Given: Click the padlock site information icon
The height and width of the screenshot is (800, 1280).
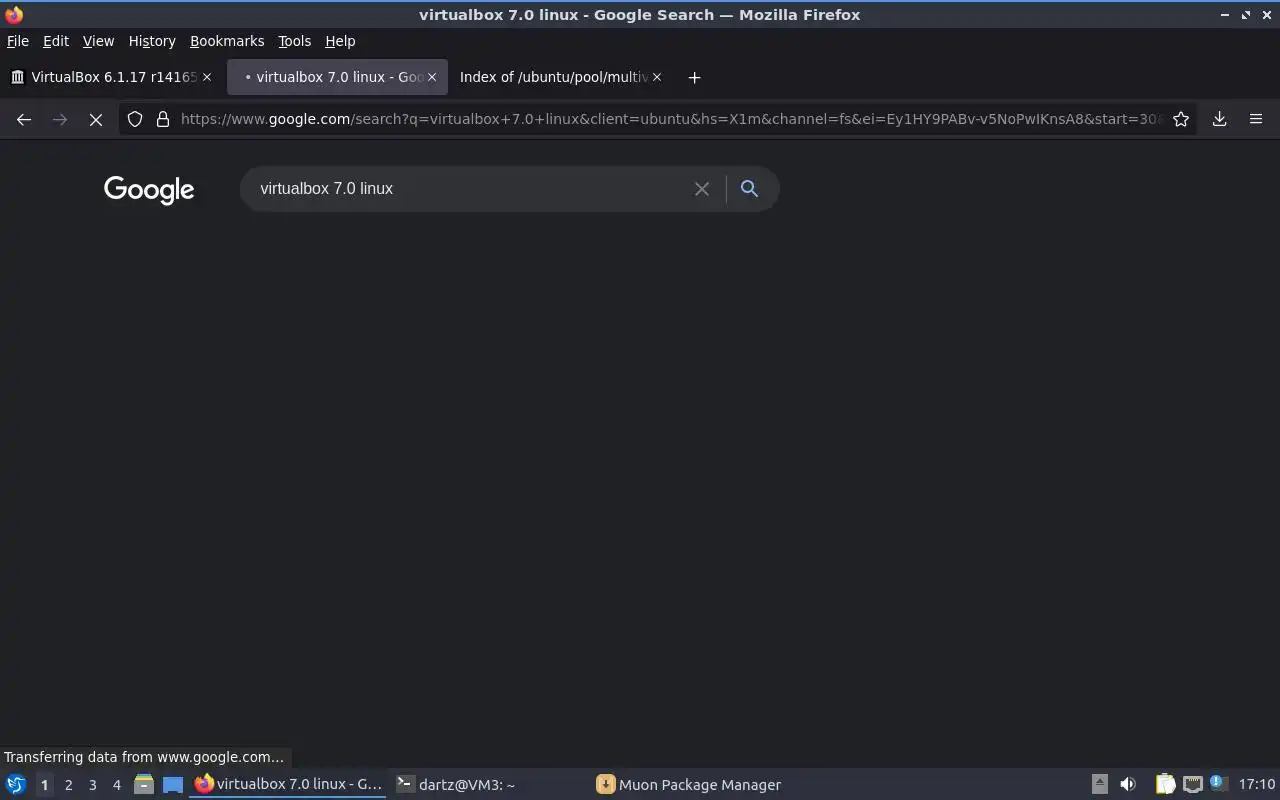Looking at the screenshot, I should [163, 119].
